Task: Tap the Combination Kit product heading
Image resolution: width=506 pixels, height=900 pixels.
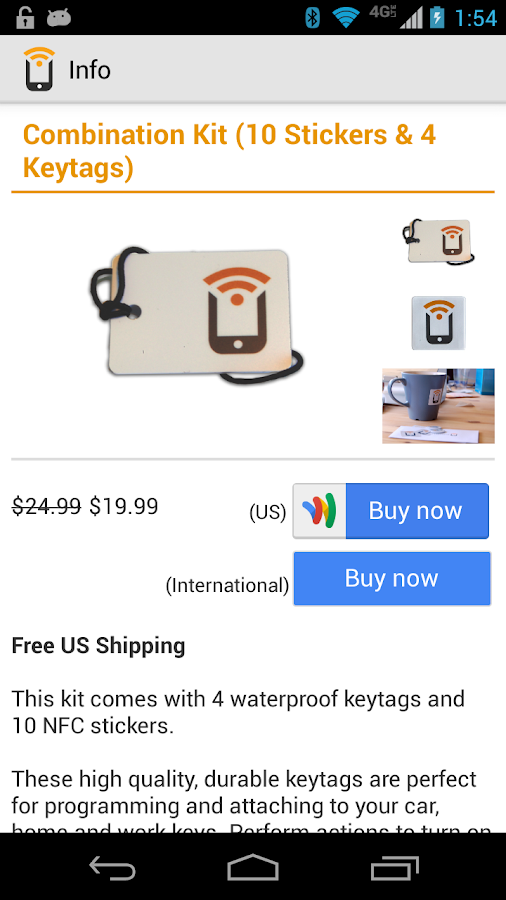Action: [229, 152]
